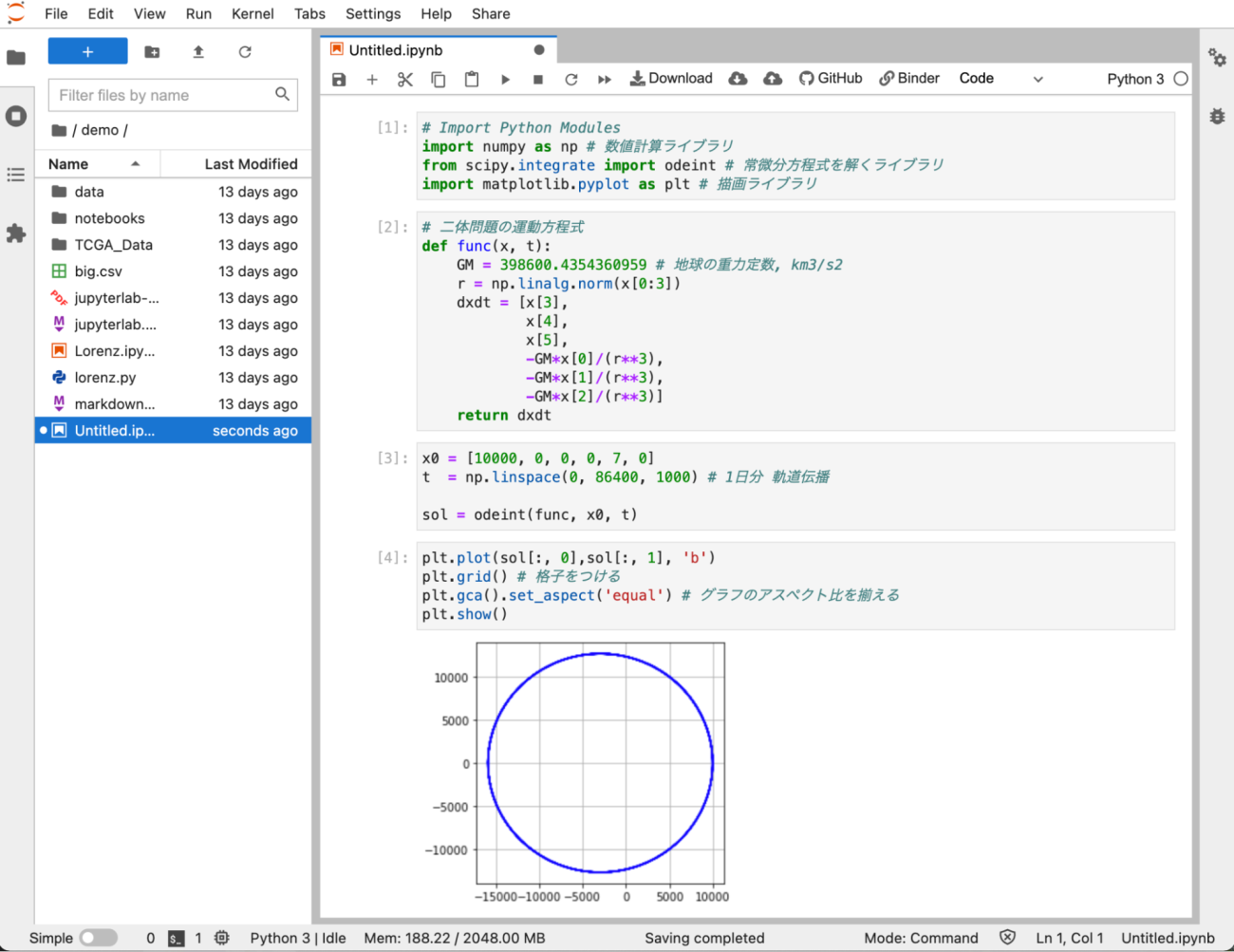Open the Extension Manager puzzle icon in the sidebar
This screenshot has height=952, width=1234.
(x=16, y=233)
